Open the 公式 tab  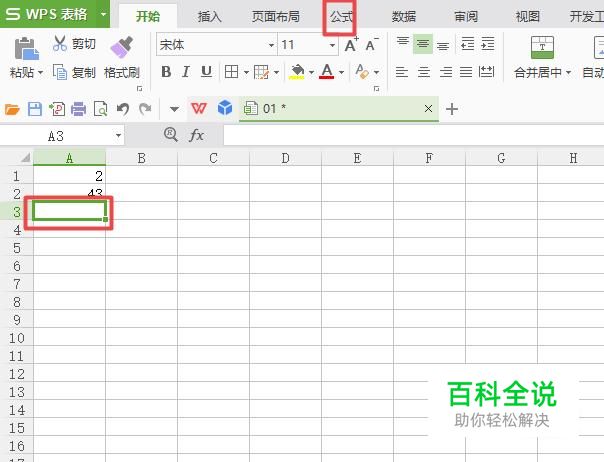tap(341, 17)
